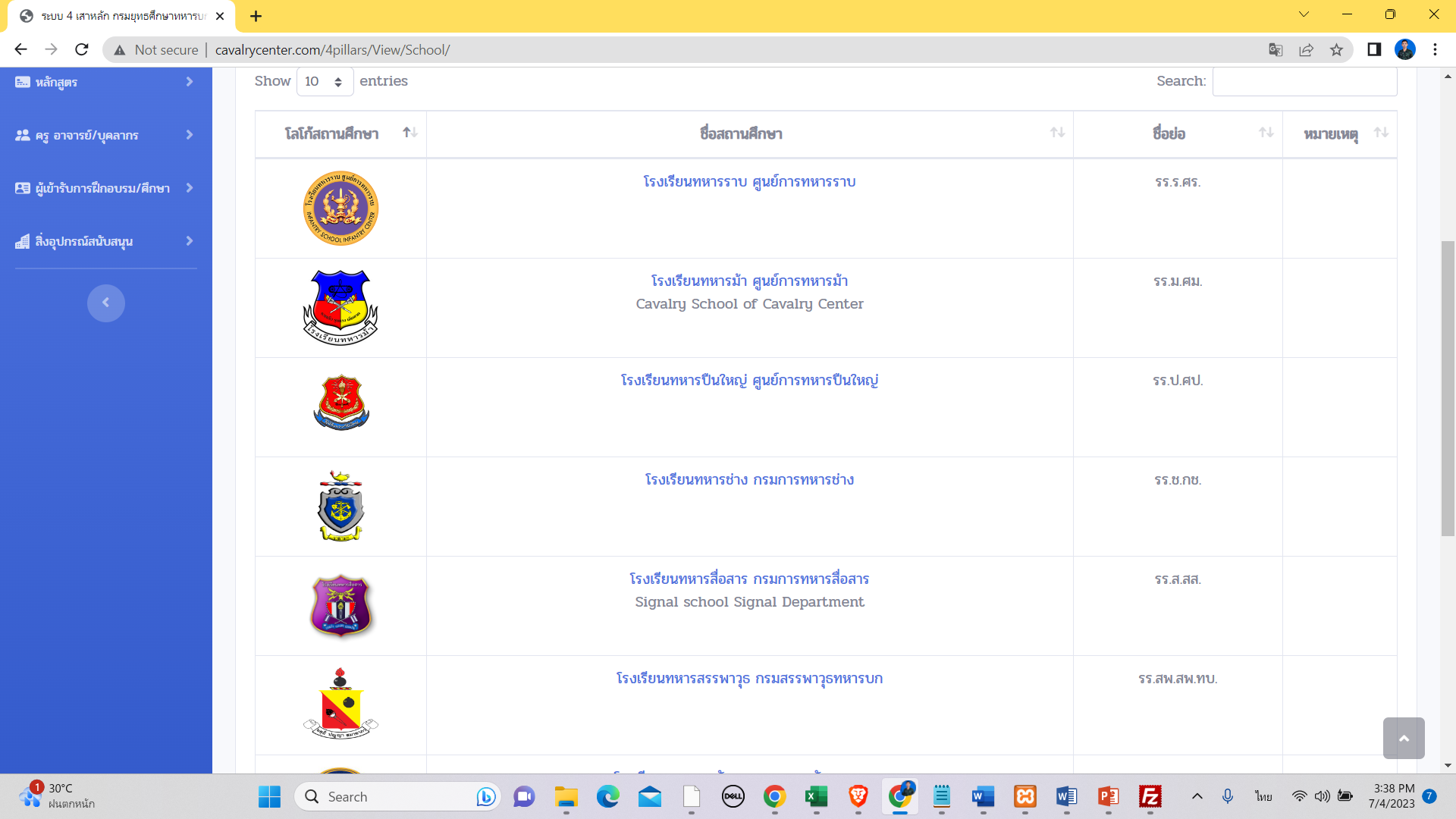Open the browser side panel icon
This screenshot has width=1456, height=819.
tap(1373, 50)
